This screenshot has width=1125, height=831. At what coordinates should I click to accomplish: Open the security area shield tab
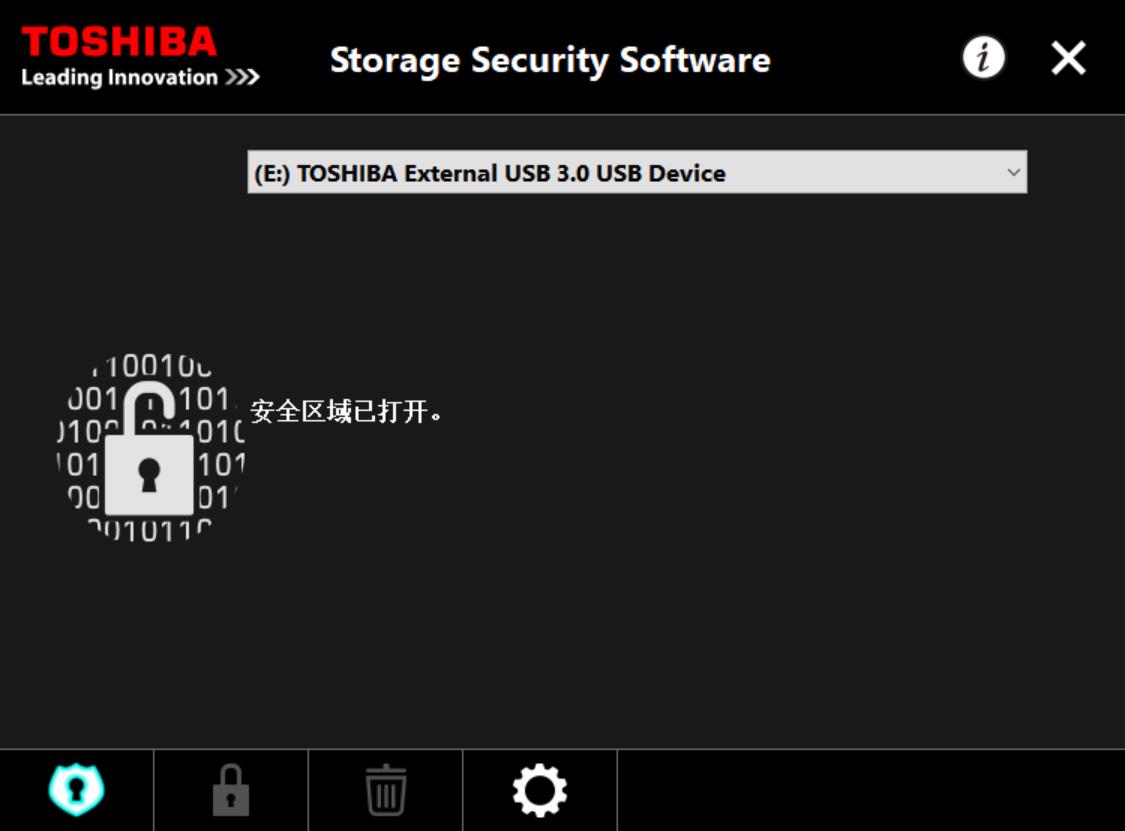pyautogui.click(x=77, y=790)
